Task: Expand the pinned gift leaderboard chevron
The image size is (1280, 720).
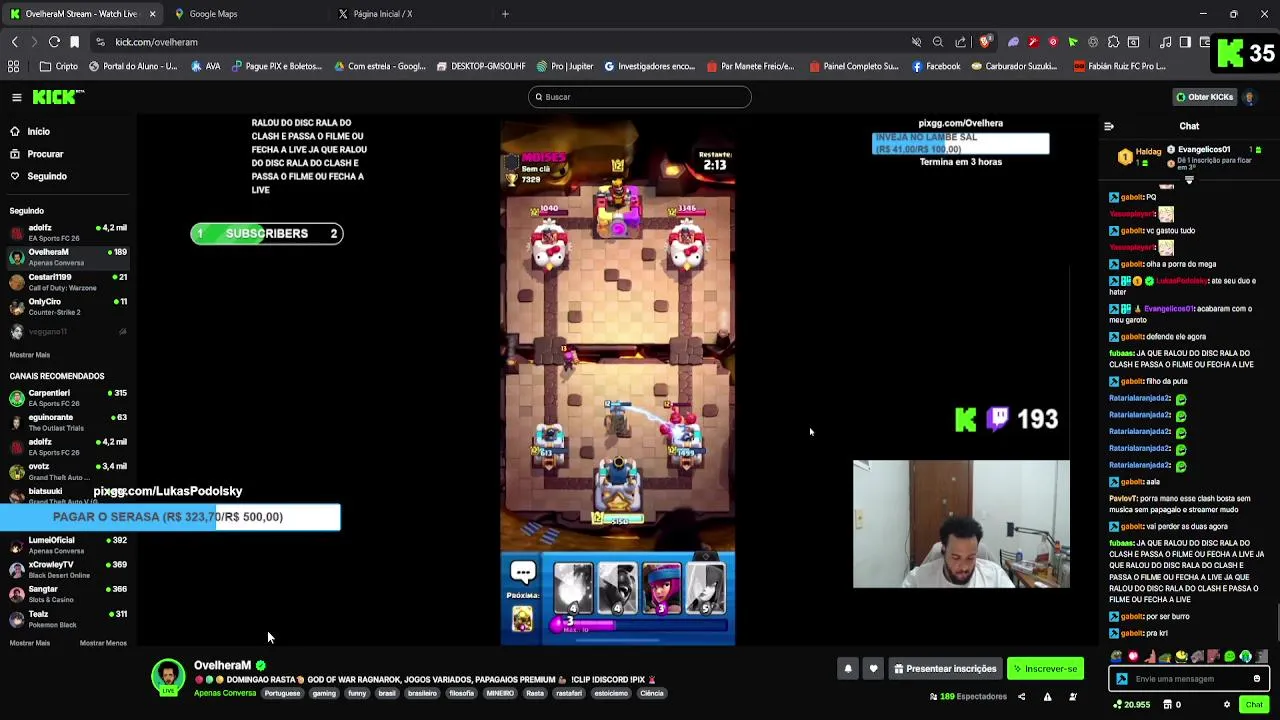Action: pos(1189,181)
